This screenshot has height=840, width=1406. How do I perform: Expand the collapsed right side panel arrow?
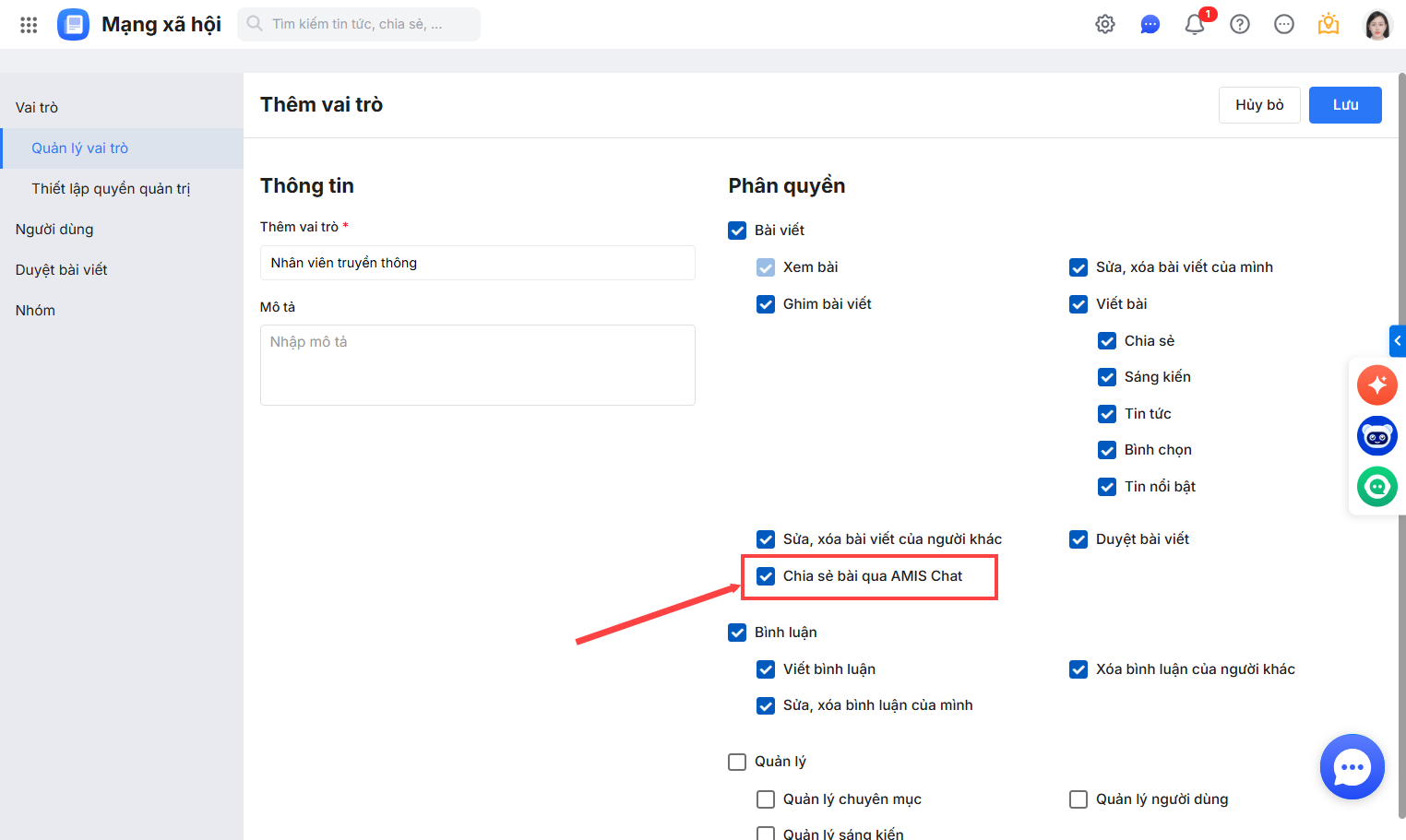(1398, 341)
